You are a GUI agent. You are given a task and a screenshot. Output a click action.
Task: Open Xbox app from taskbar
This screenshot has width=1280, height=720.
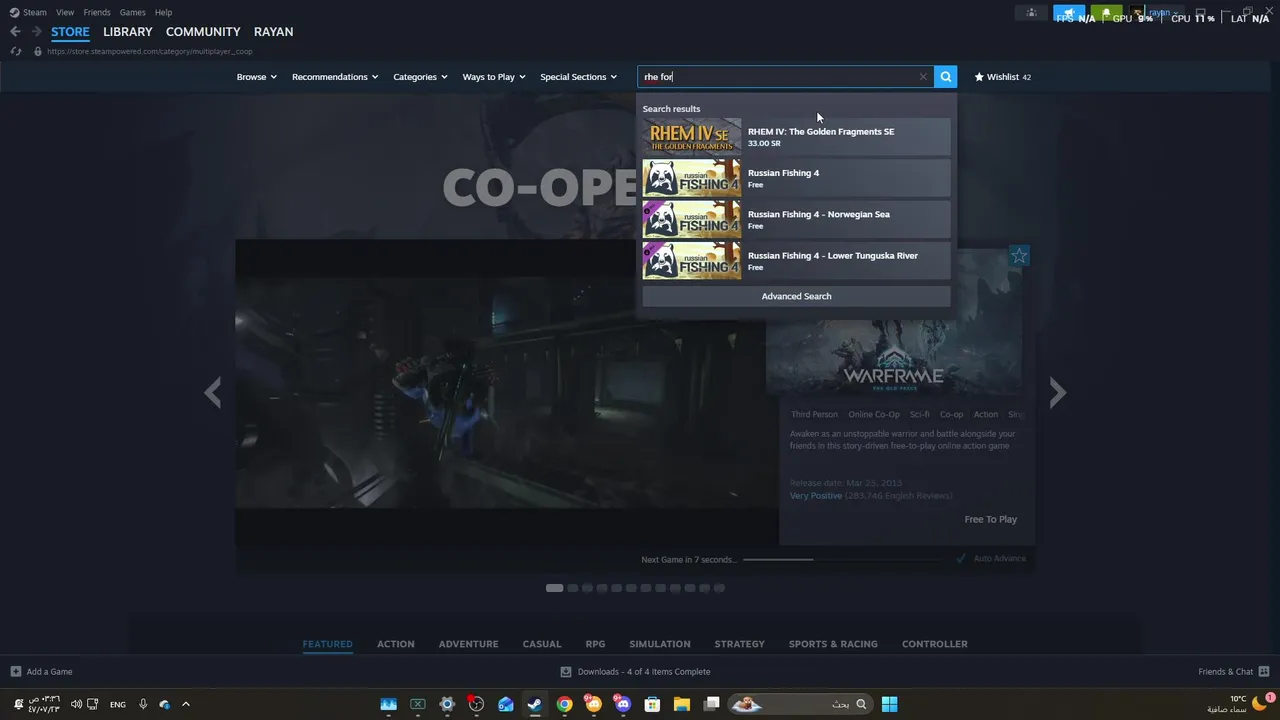[x=418, y=704]
